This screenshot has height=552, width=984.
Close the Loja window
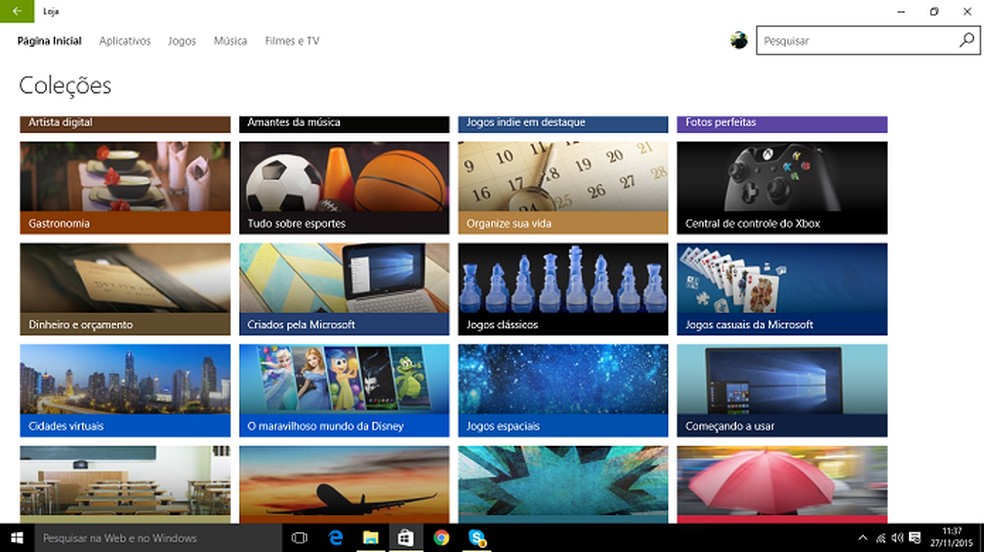967,11
